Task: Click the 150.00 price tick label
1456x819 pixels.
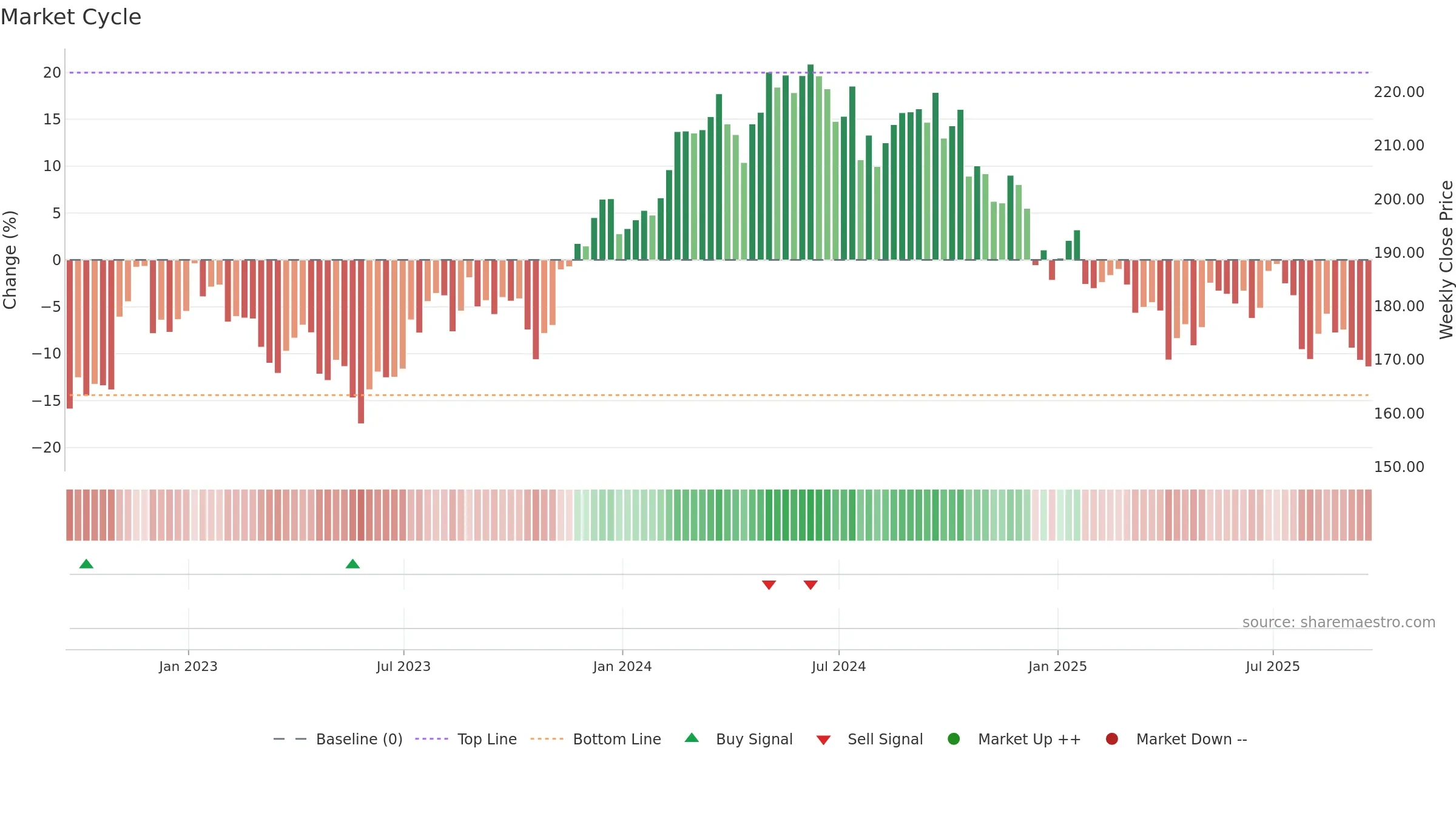Action: point(1399,467)
